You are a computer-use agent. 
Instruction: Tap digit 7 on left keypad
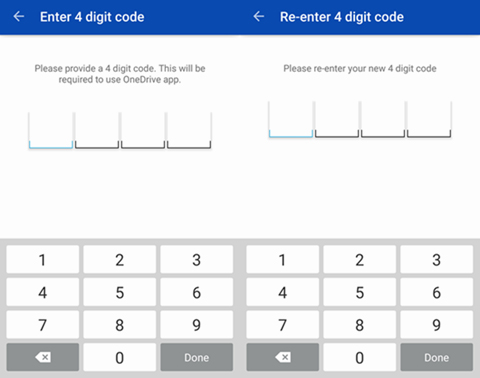pyautogui.click(x=43, y=325)
